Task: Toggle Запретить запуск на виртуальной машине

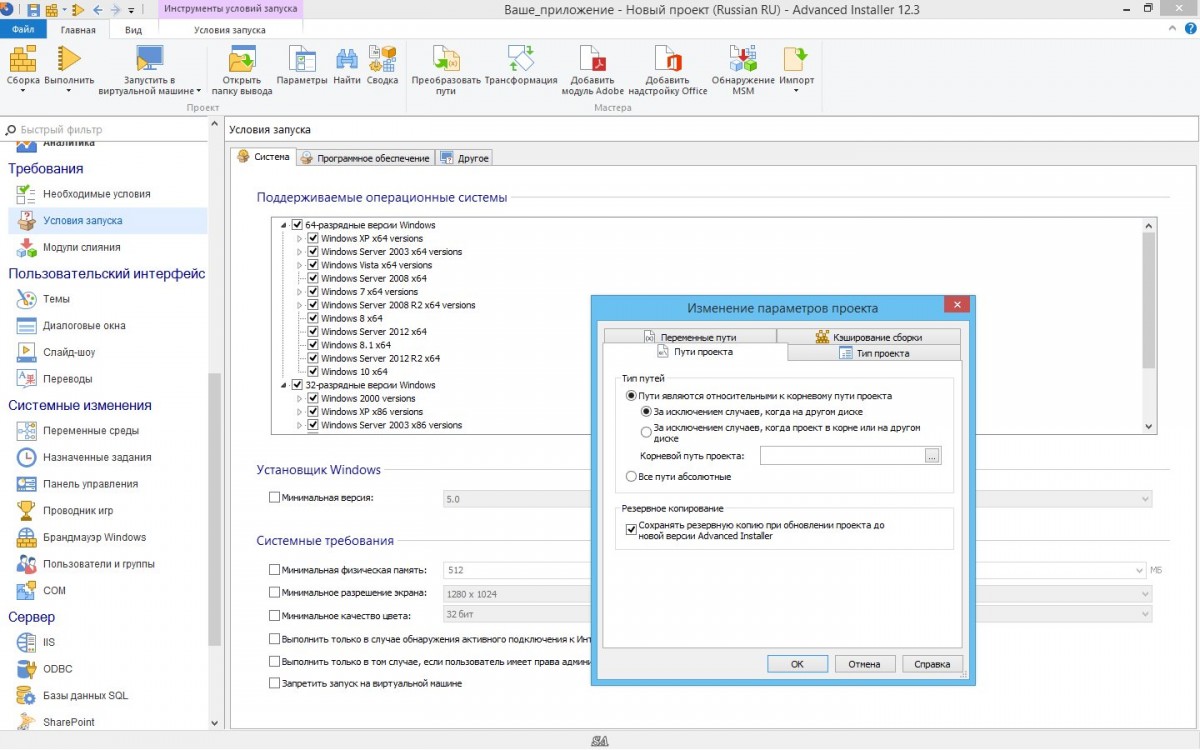Action: pyautogui.click(x=275, y=683)
